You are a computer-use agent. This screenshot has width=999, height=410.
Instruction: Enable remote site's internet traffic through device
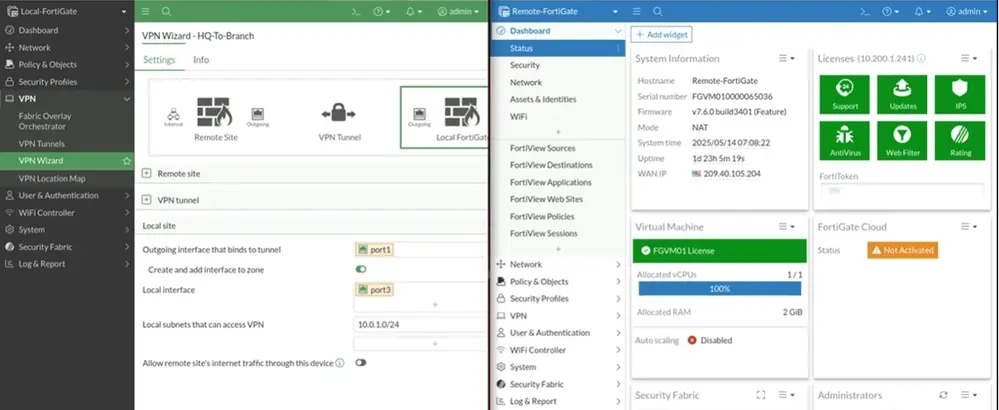point(361,363)
